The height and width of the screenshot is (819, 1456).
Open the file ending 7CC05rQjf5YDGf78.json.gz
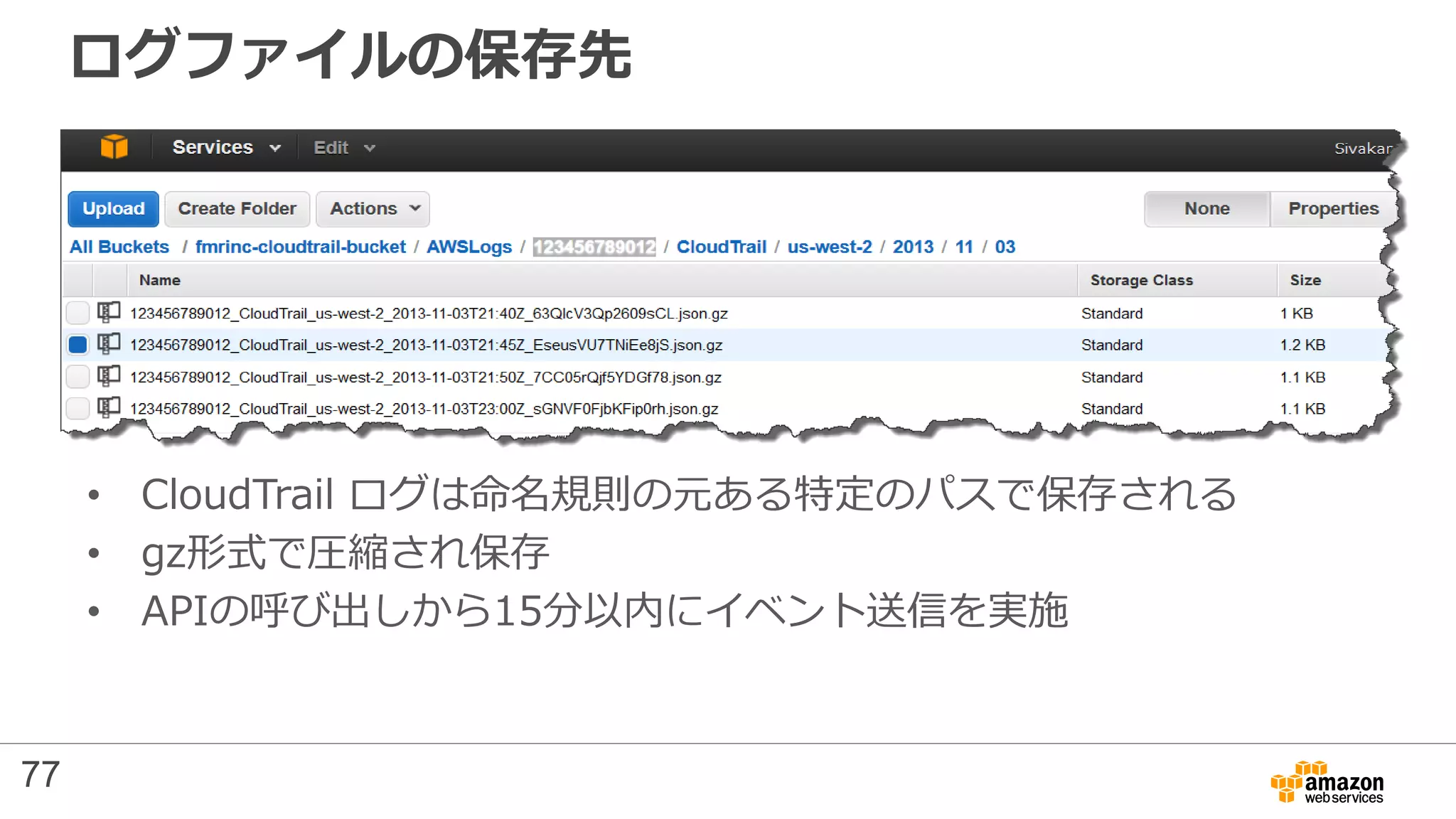(425, 378)
